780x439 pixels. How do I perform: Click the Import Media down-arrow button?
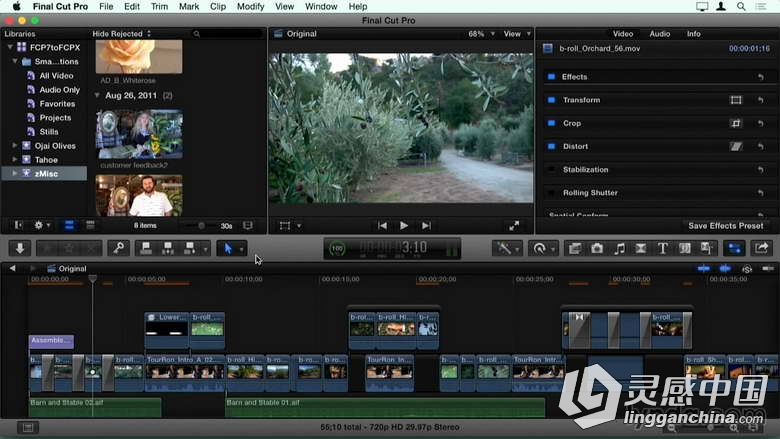click(20, 248)
